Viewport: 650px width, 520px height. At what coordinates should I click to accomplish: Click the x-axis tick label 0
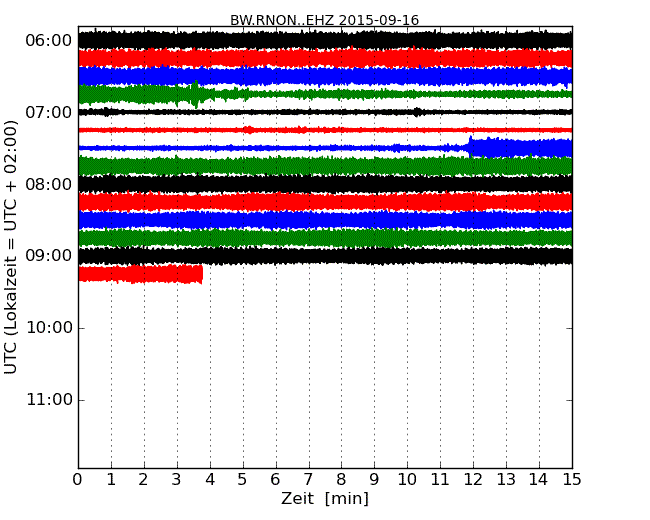78,480
